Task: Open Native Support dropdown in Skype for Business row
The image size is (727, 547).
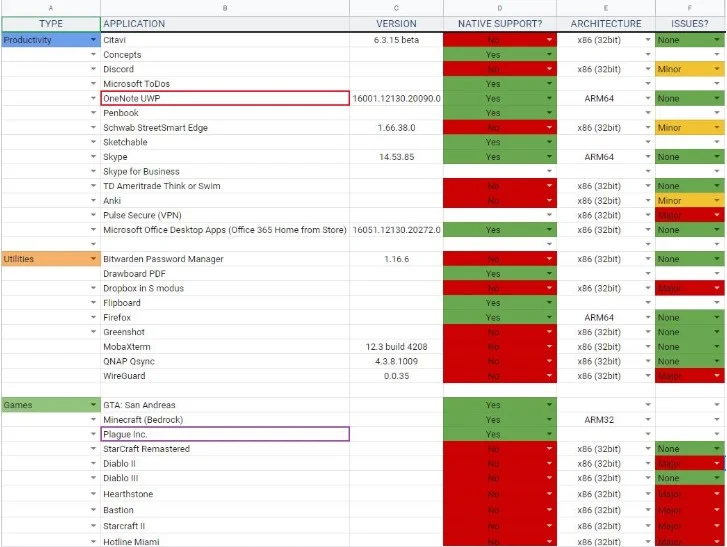Action: tap(549, 172)
